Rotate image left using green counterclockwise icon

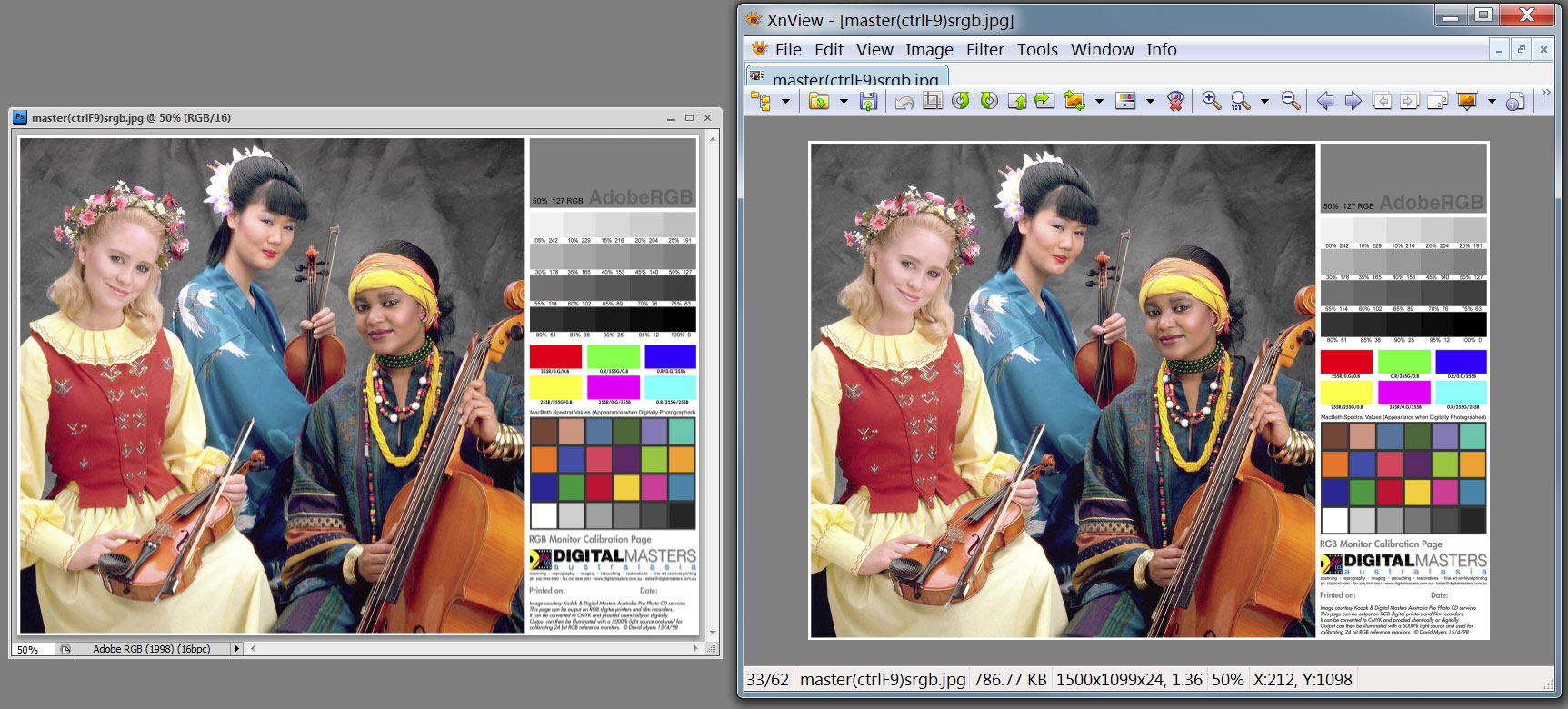[x=961, y=101]
